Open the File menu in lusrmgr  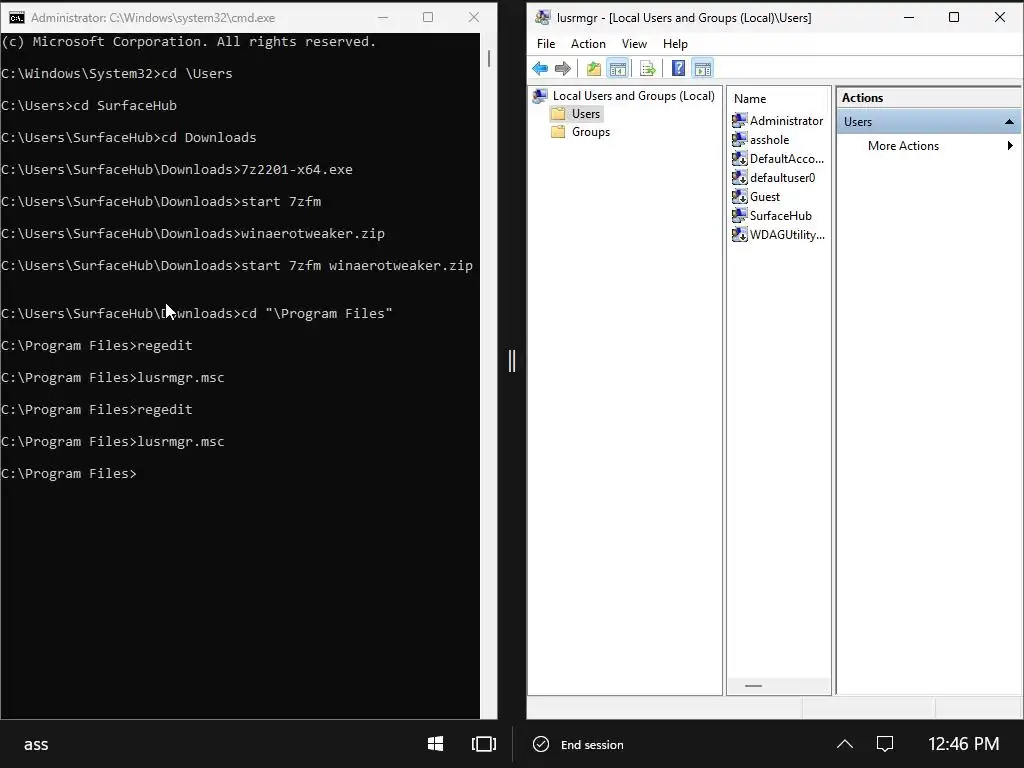(x=546, y=44)
